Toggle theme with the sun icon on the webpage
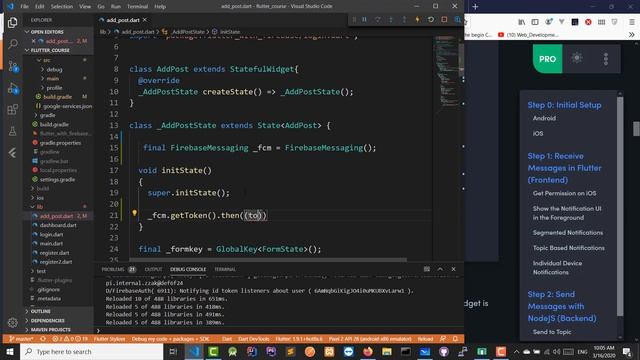Viewport: 640px width, 360px height. (577, 58)
